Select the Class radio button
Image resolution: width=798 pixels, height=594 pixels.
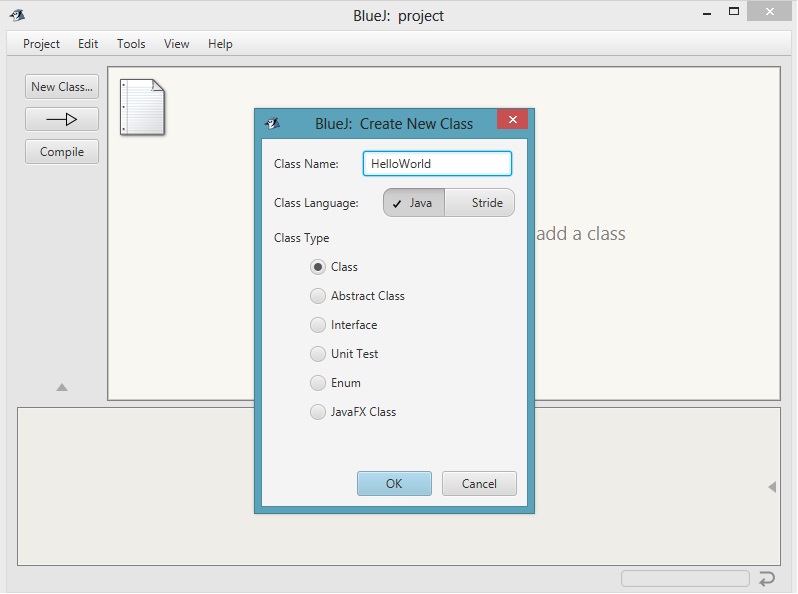point(318,267)
